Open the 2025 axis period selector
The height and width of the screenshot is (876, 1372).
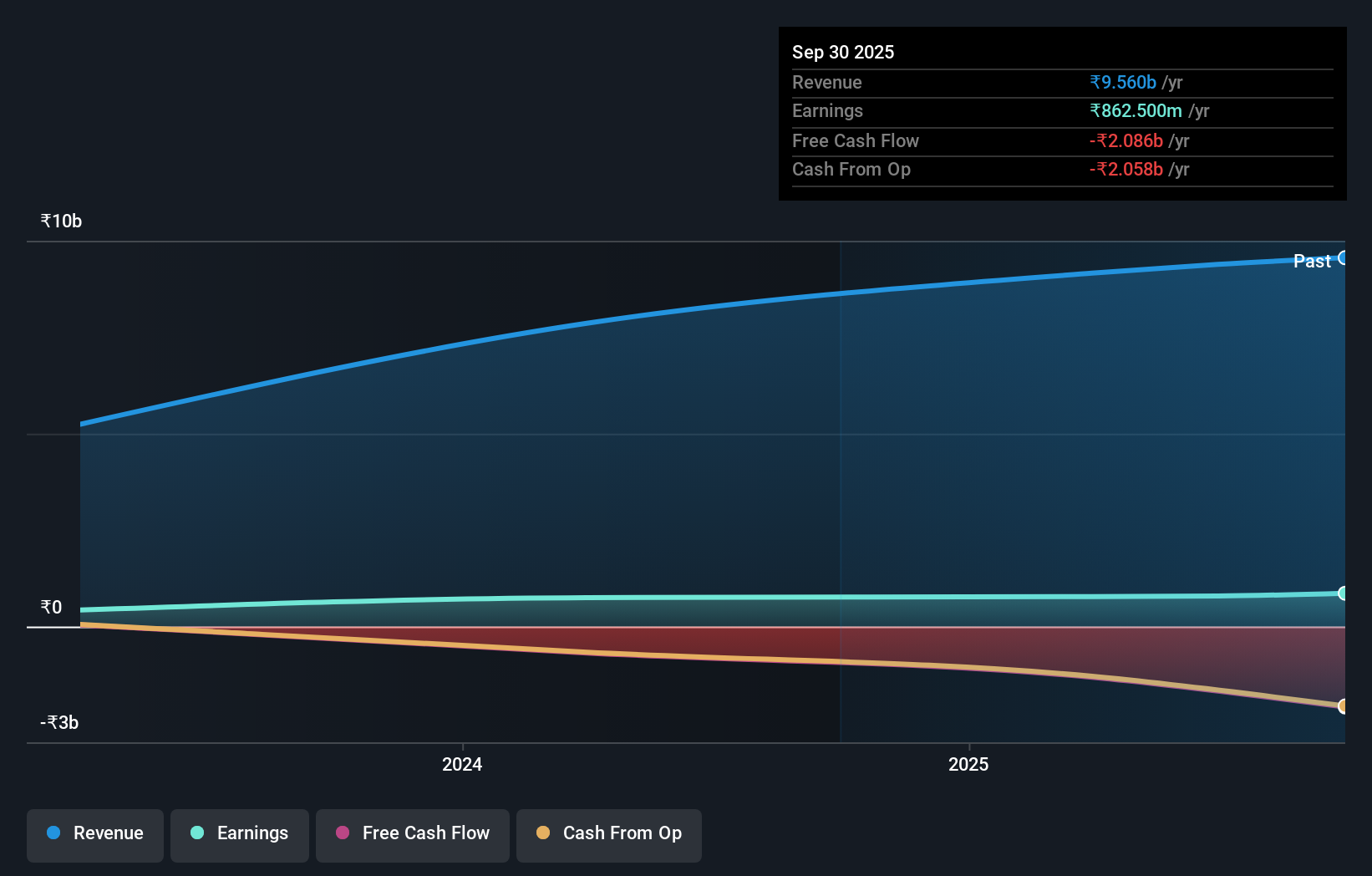point(968,763)
